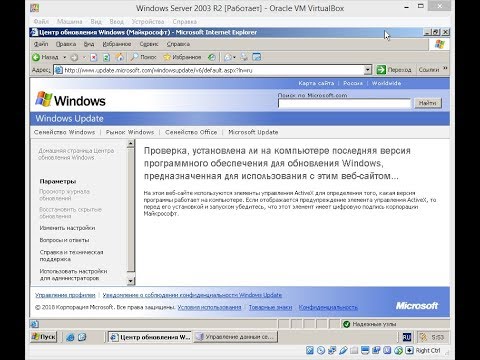Click the Россия link in header

pos(353,83)
